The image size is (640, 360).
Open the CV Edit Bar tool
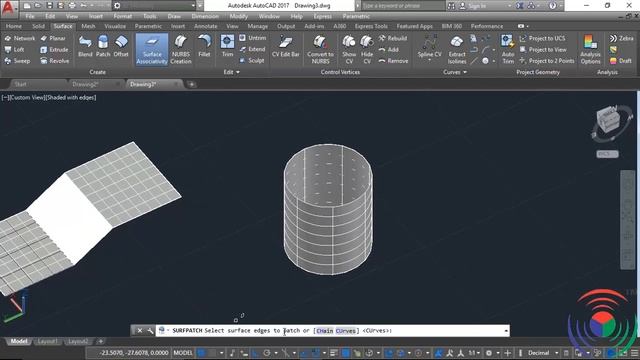pos(285,46)
